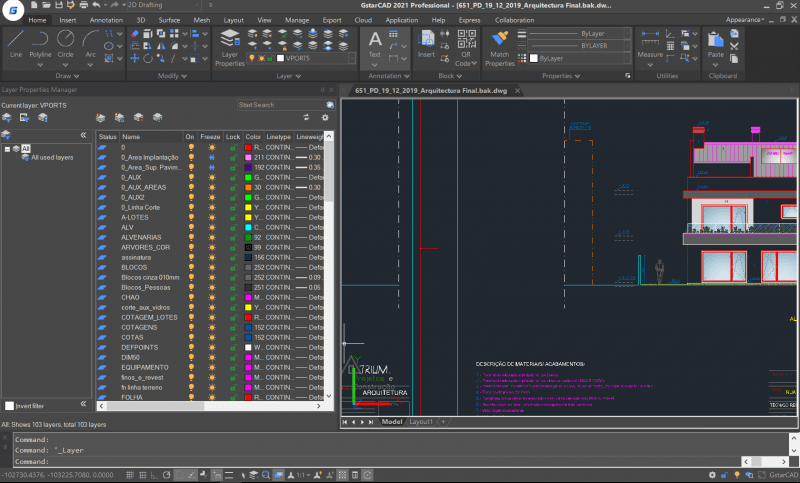The image size is (800, 483).
Task: Toggle the lock on the BLOCOS layer
Action: (x=232, y=267)
